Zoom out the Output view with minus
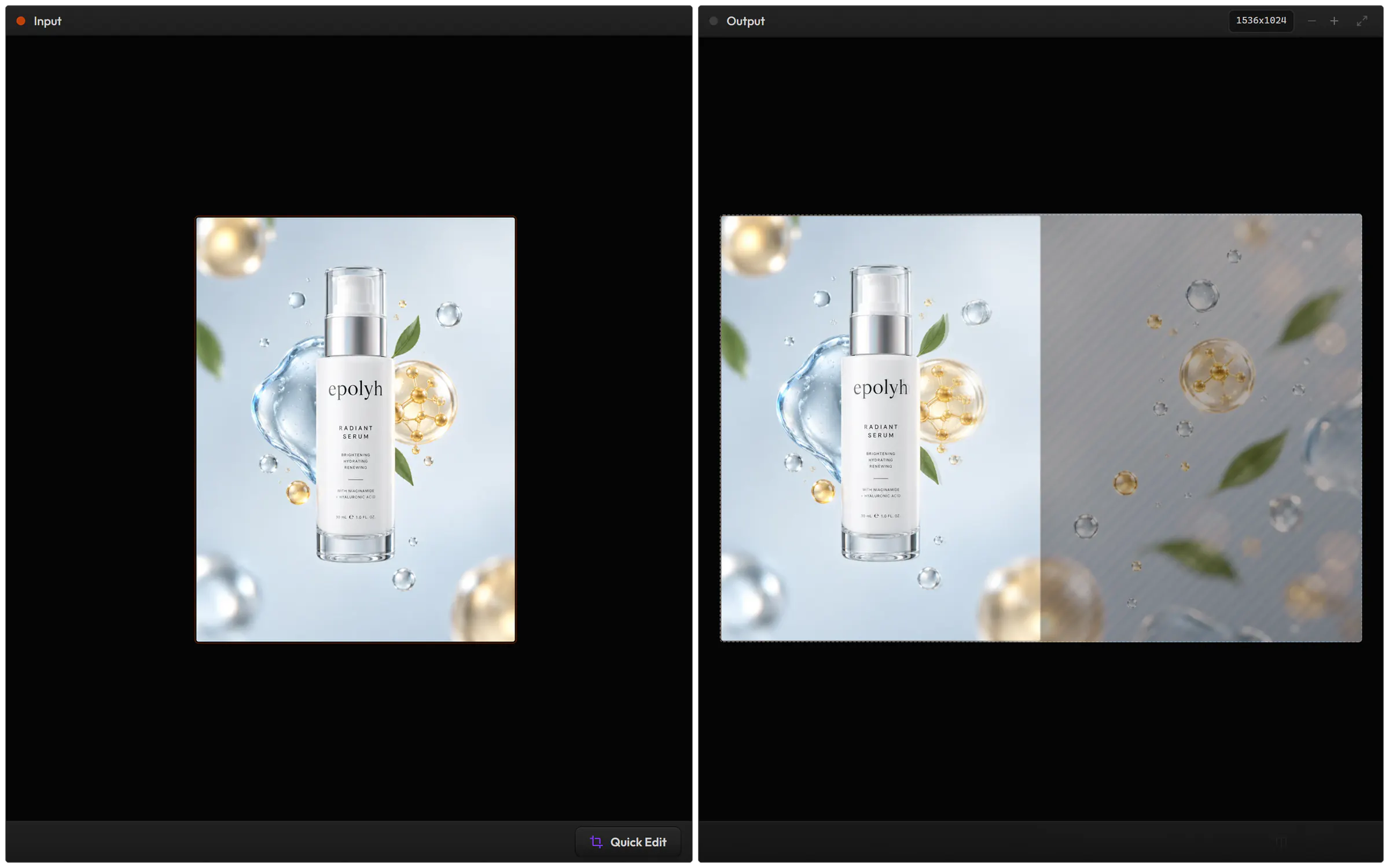 pos(1311,21)
